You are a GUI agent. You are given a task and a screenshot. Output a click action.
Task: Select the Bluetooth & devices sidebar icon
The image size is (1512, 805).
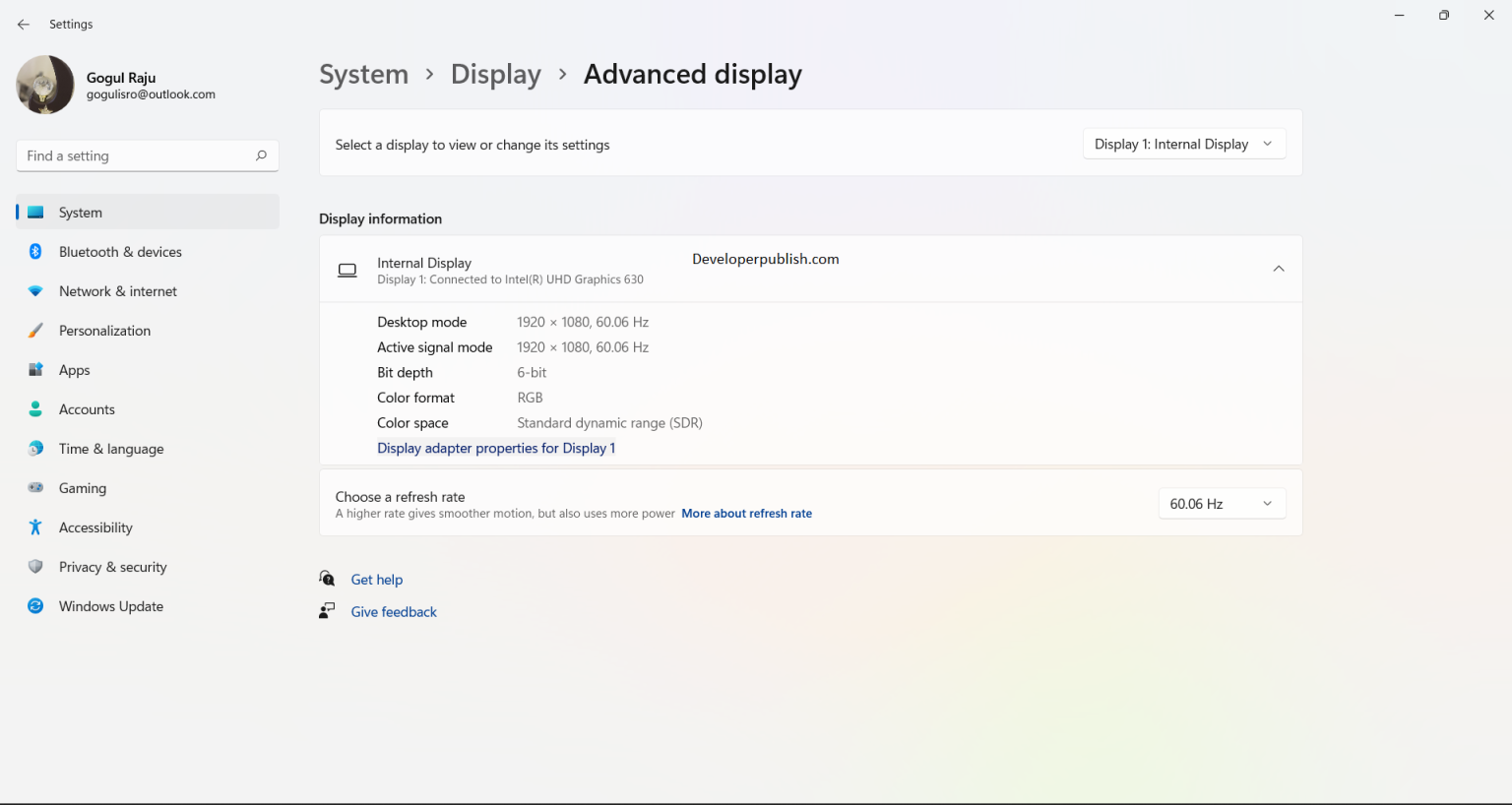[x=35, y=252]
